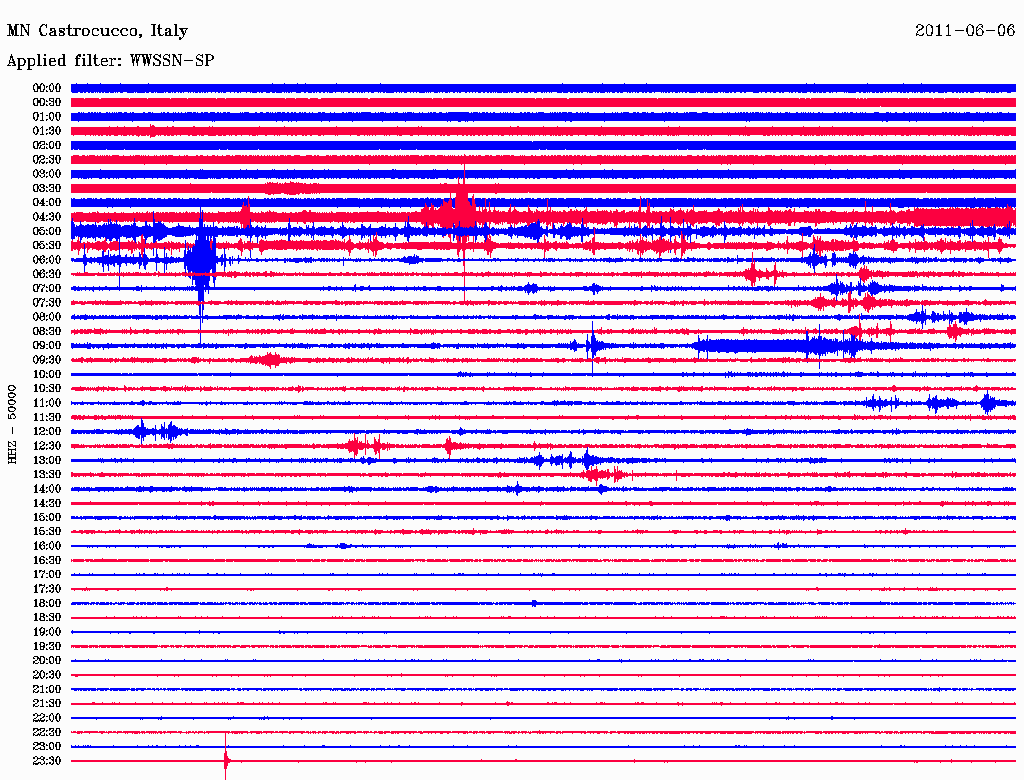Select the 02:00 time label
Viewport: 1024px width, 780px height.
tap(47, 145)
